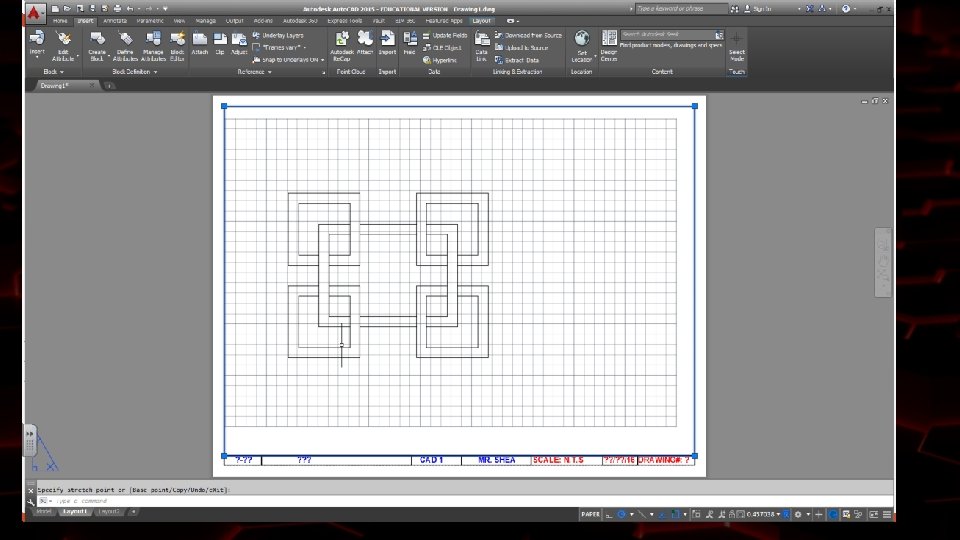
Task: Click the New drawing icon in quick access toolbar
Action: tap(55, 9)
